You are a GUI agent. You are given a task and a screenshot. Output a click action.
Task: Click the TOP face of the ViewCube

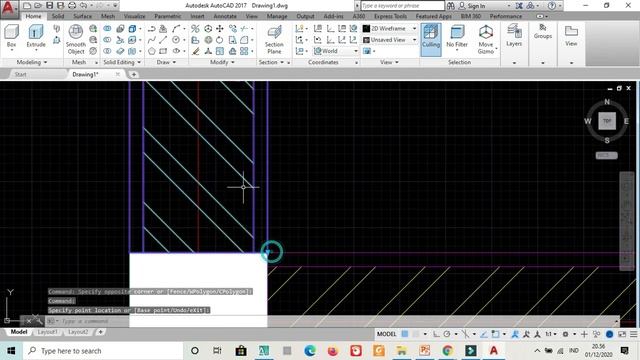tap(607, 121)
